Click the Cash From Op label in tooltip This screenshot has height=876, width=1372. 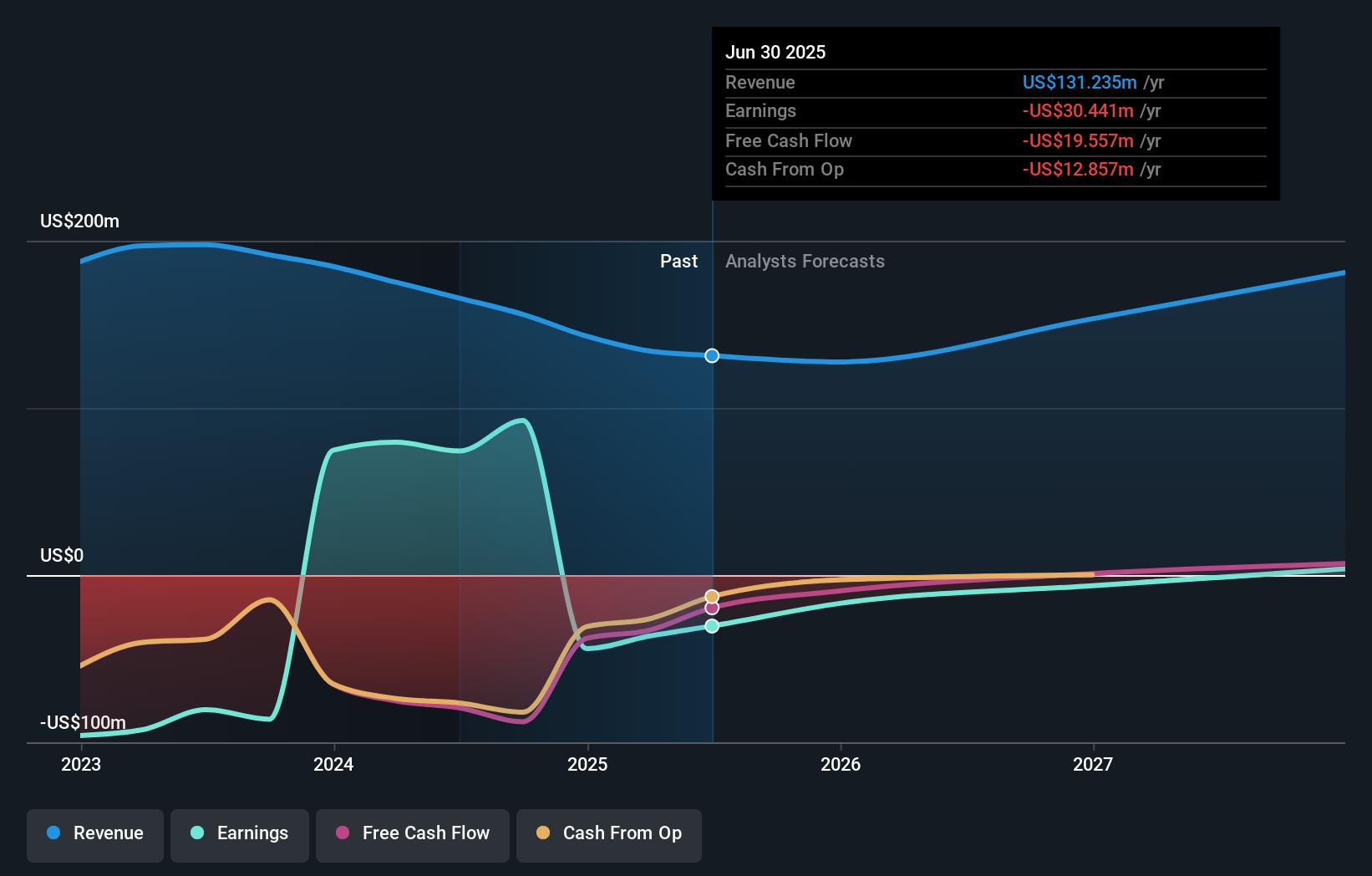pos(785,170)
